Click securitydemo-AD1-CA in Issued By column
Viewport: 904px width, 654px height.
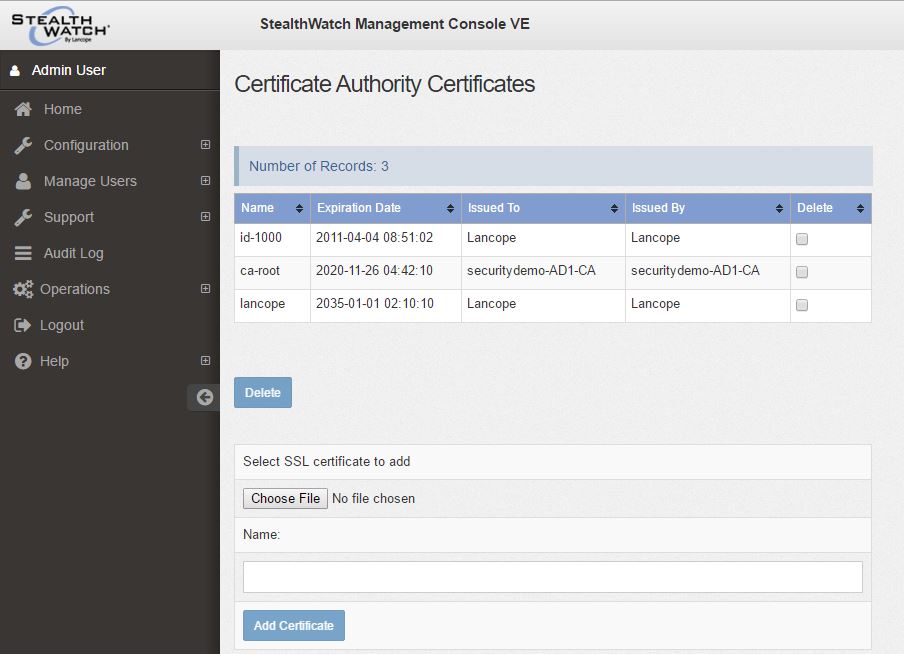pos(695,270)
